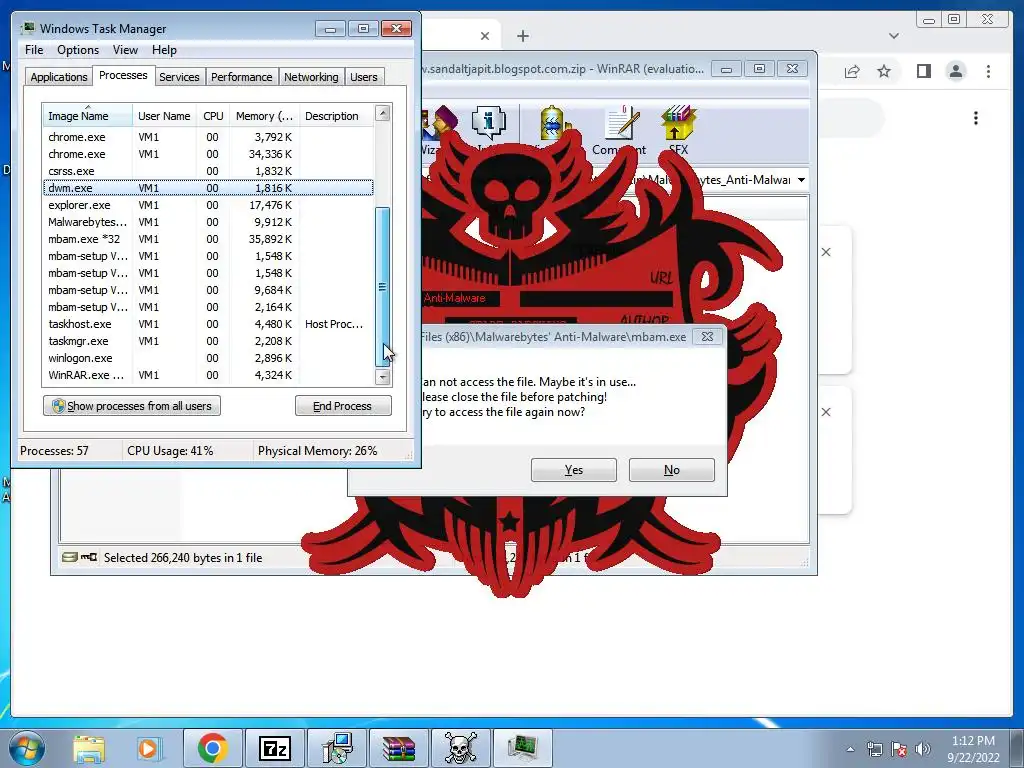Image resolution: width=1024 pixels, height=768 pixels.
Task: Select the mbam.exe *32 process
Action: (208, 239)
